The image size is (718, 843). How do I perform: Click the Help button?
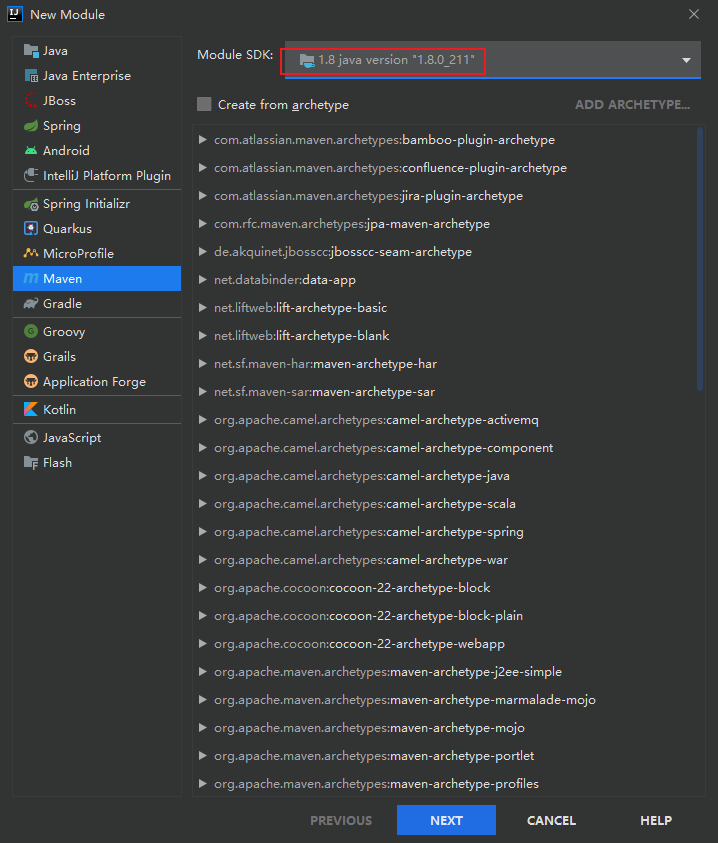click(x=655, y=820)
